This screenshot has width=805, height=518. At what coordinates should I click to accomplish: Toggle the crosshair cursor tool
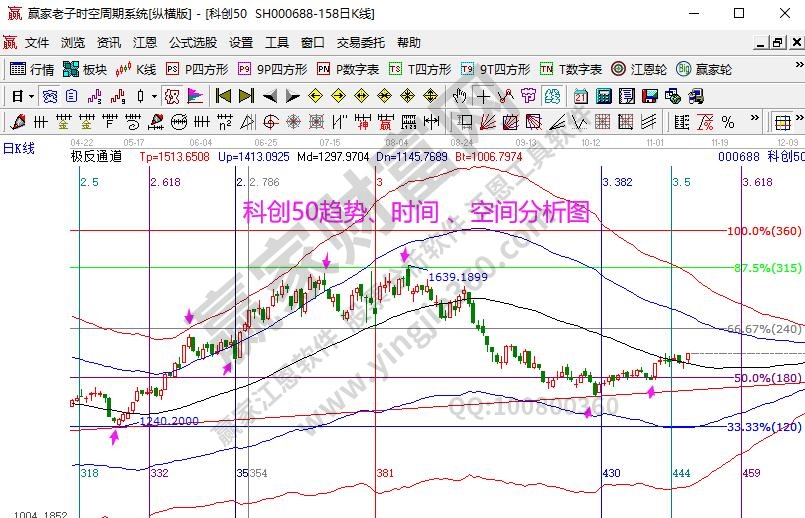[x=483, y=96]
